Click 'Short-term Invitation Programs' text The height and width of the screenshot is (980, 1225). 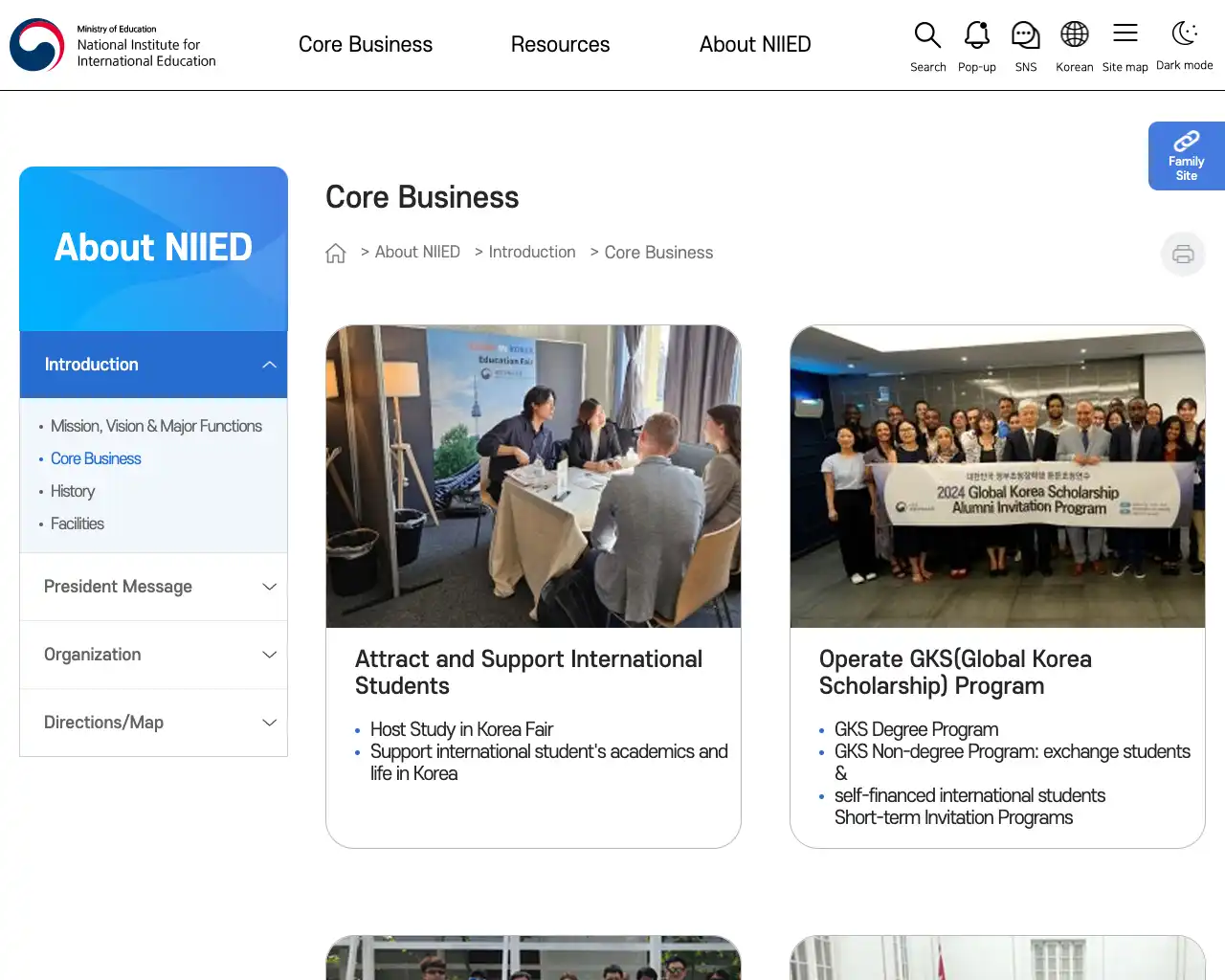pos(953,817)
